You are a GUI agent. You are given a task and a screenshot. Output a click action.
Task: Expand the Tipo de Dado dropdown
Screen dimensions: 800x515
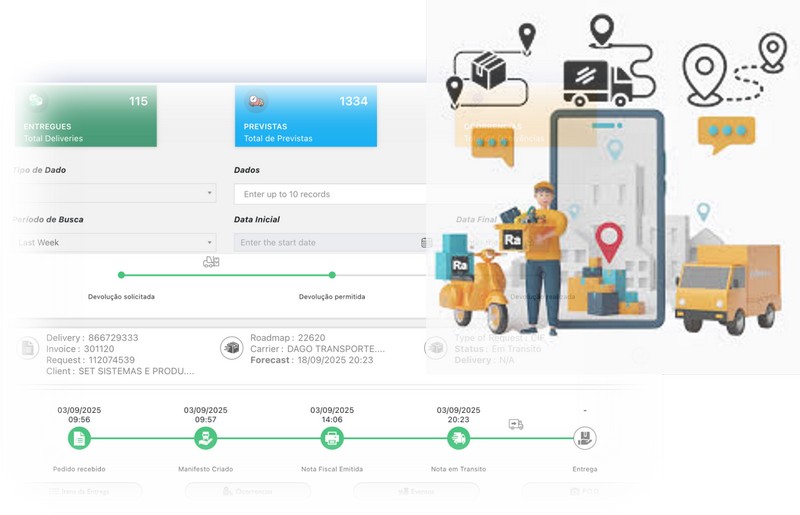[114, 193]
